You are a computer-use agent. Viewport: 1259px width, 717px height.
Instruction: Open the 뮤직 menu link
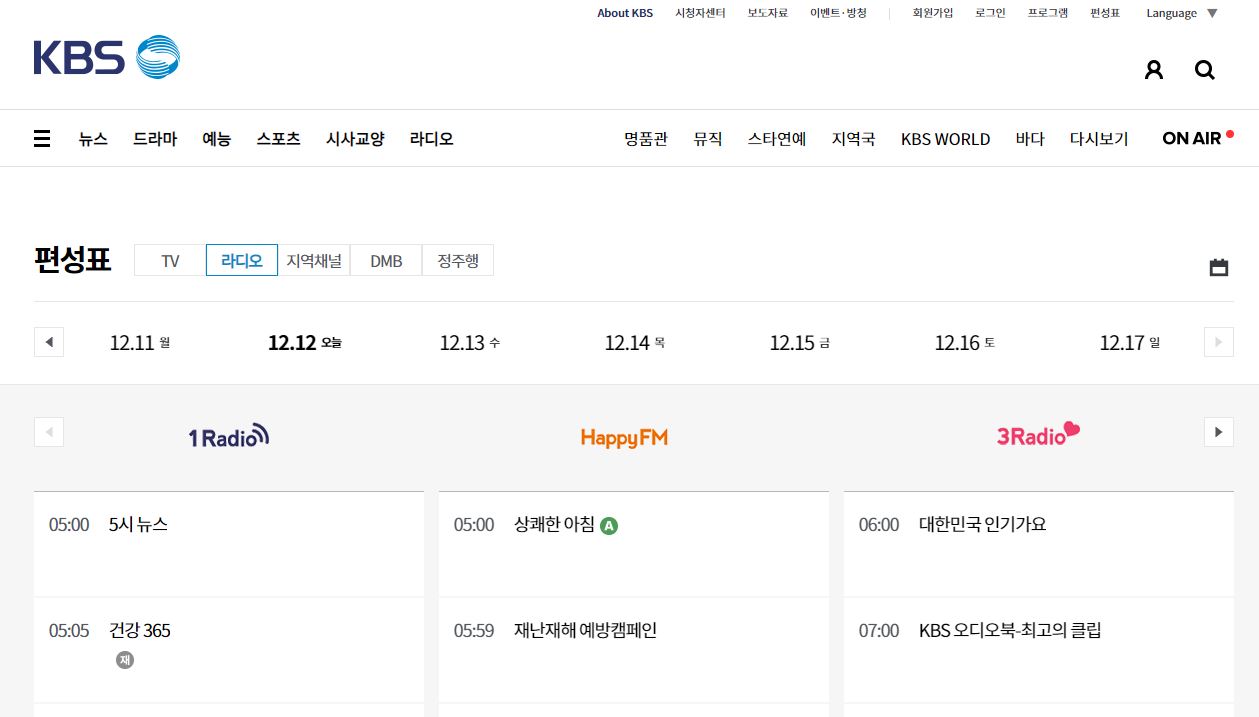[708, 139]
